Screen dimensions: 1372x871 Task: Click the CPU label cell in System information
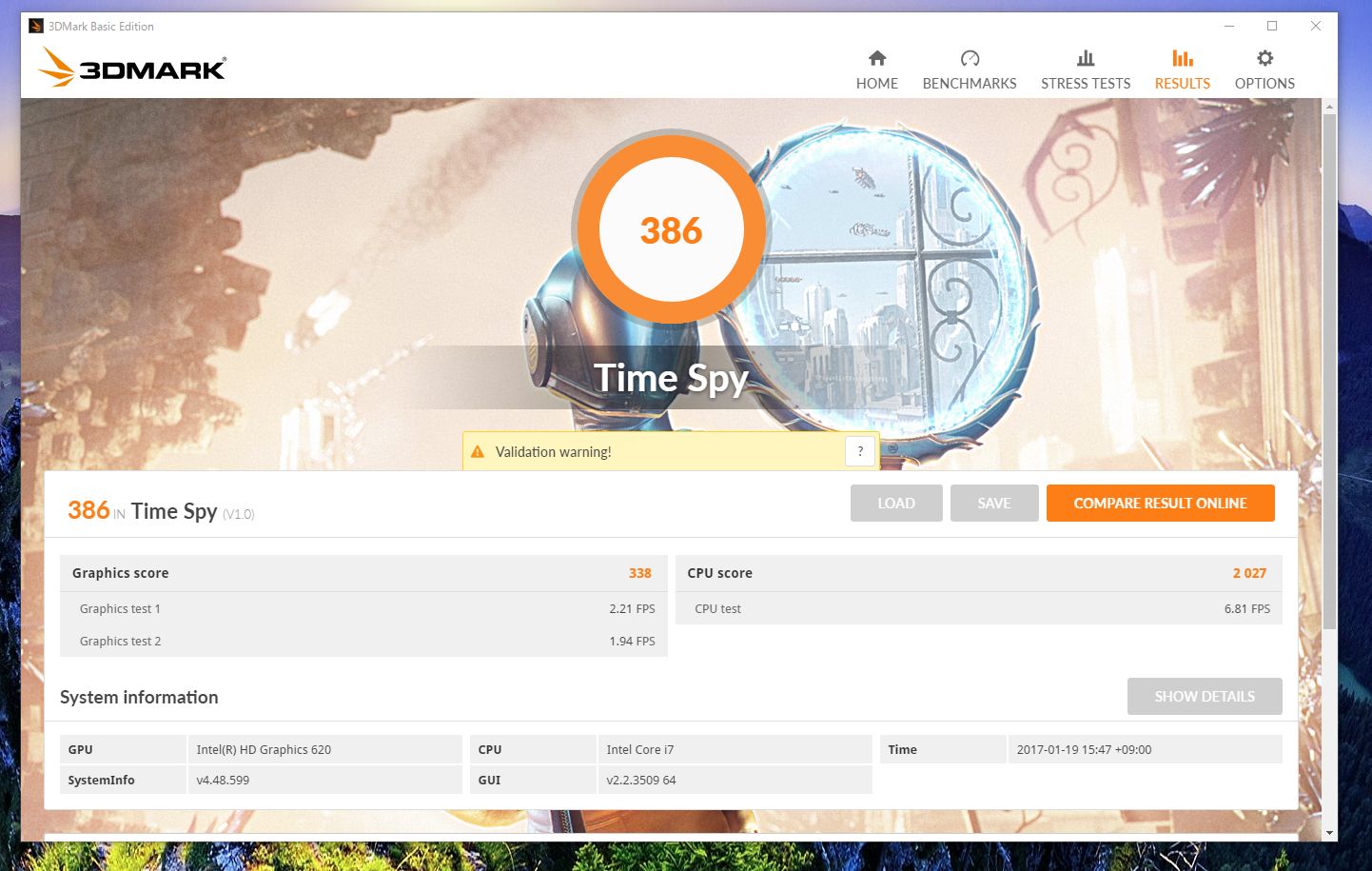point(533,749)
